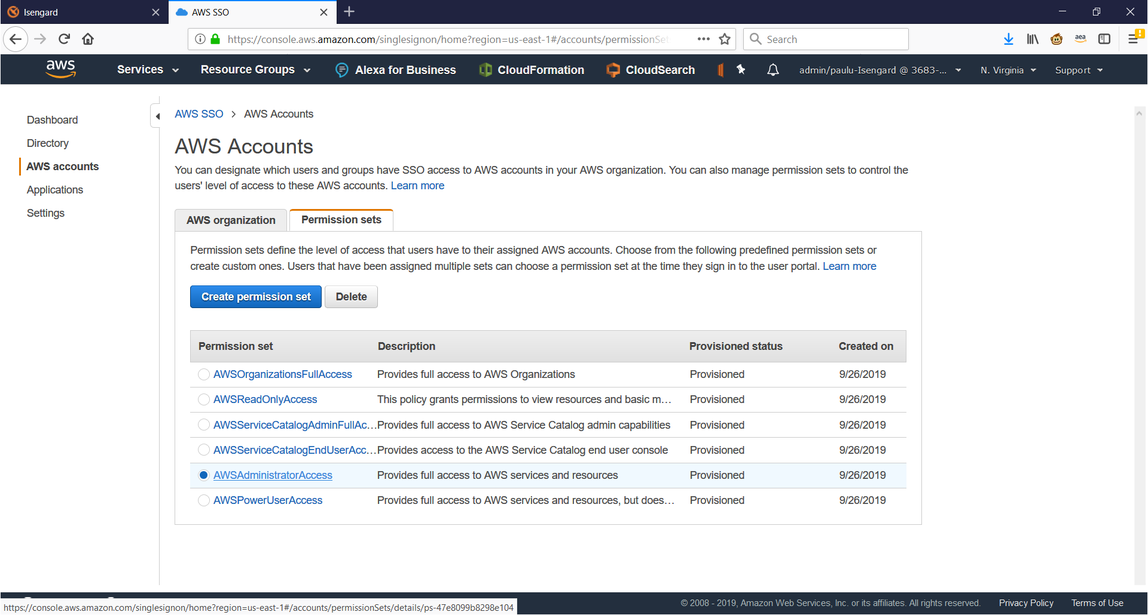Sort by Permission set column header
Viewport: 1148px width, 615px height.
236,346
